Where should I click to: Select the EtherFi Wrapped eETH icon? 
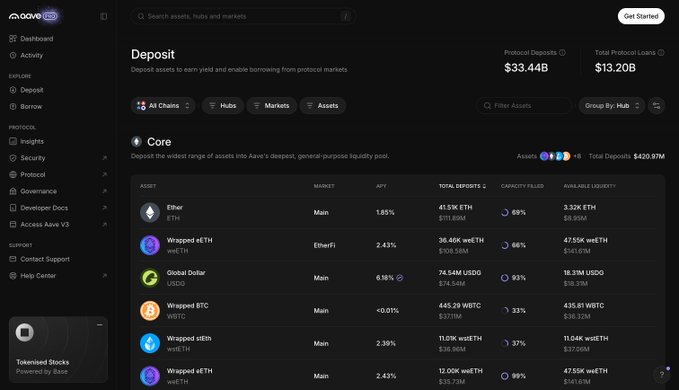(150, 245)
